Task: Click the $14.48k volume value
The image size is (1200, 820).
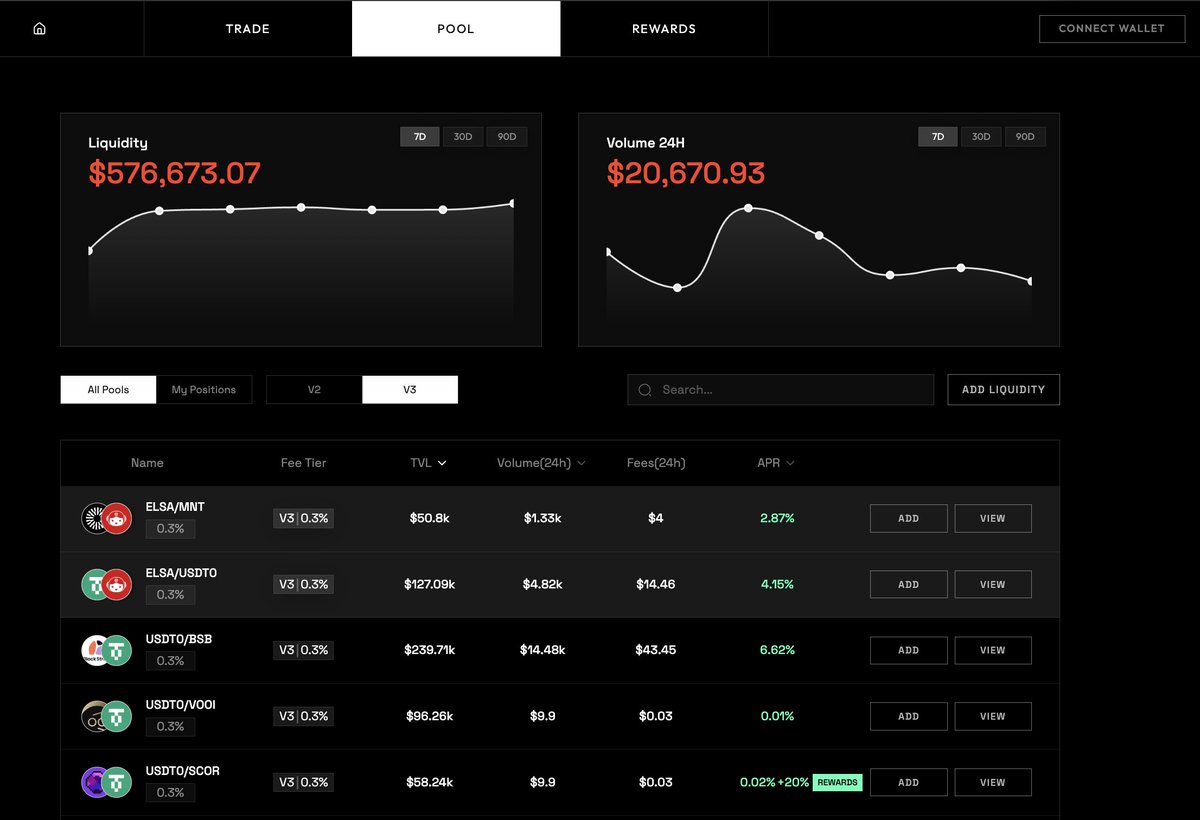Action: [542, 650]
